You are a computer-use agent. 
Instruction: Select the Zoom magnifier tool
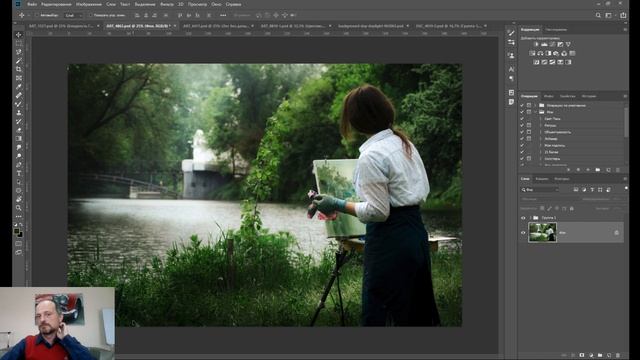coord(19,208)
